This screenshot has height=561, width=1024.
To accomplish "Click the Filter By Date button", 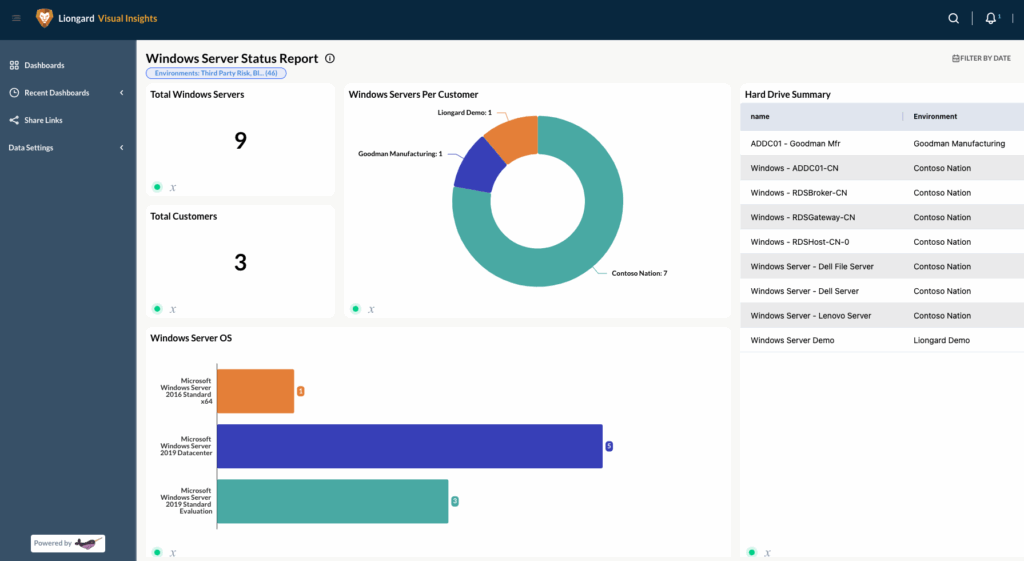I will pyautogui.click(x=981, y=58).
